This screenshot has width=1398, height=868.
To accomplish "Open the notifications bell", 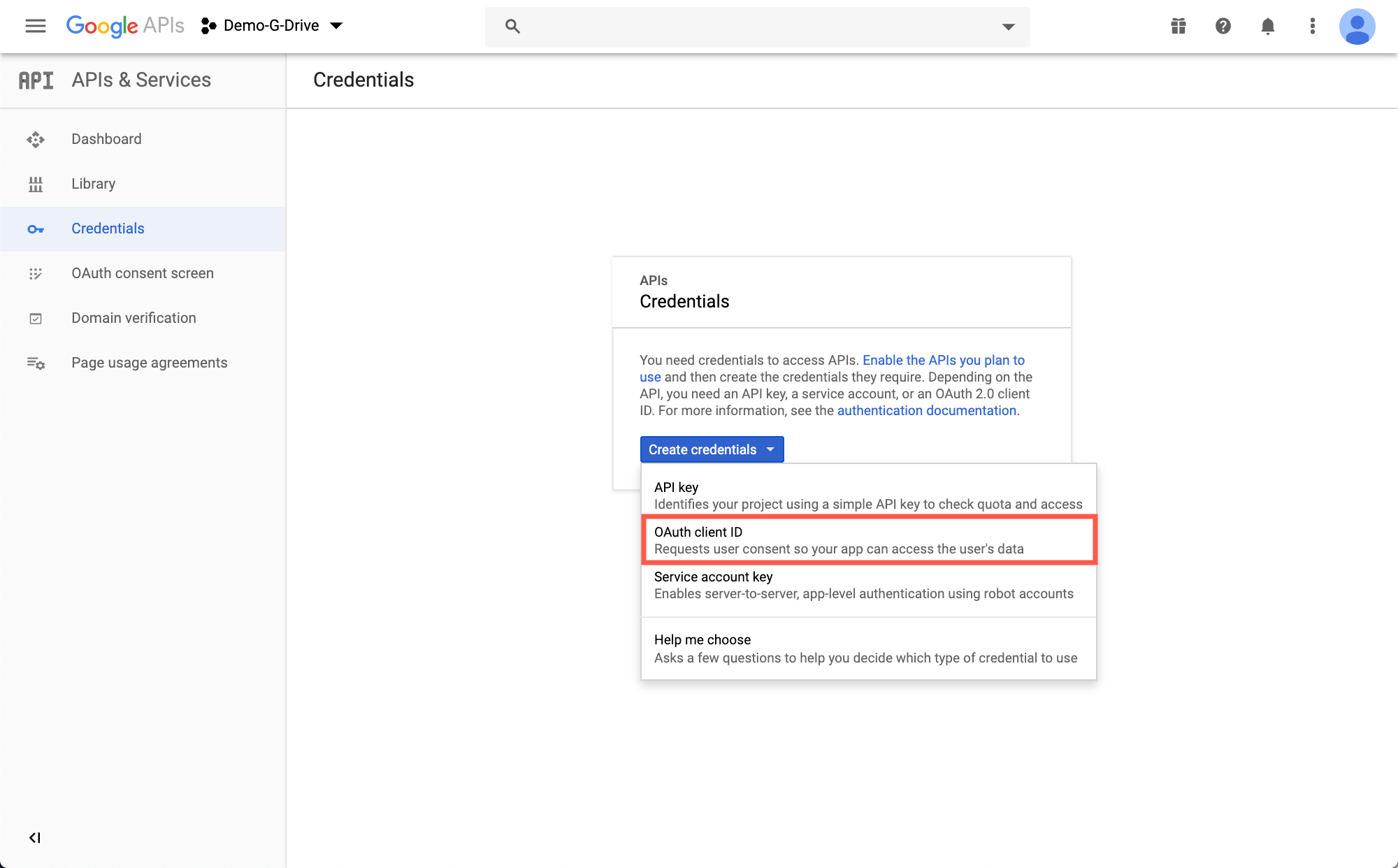I will pyautogui.click(x=1267, y=26).
